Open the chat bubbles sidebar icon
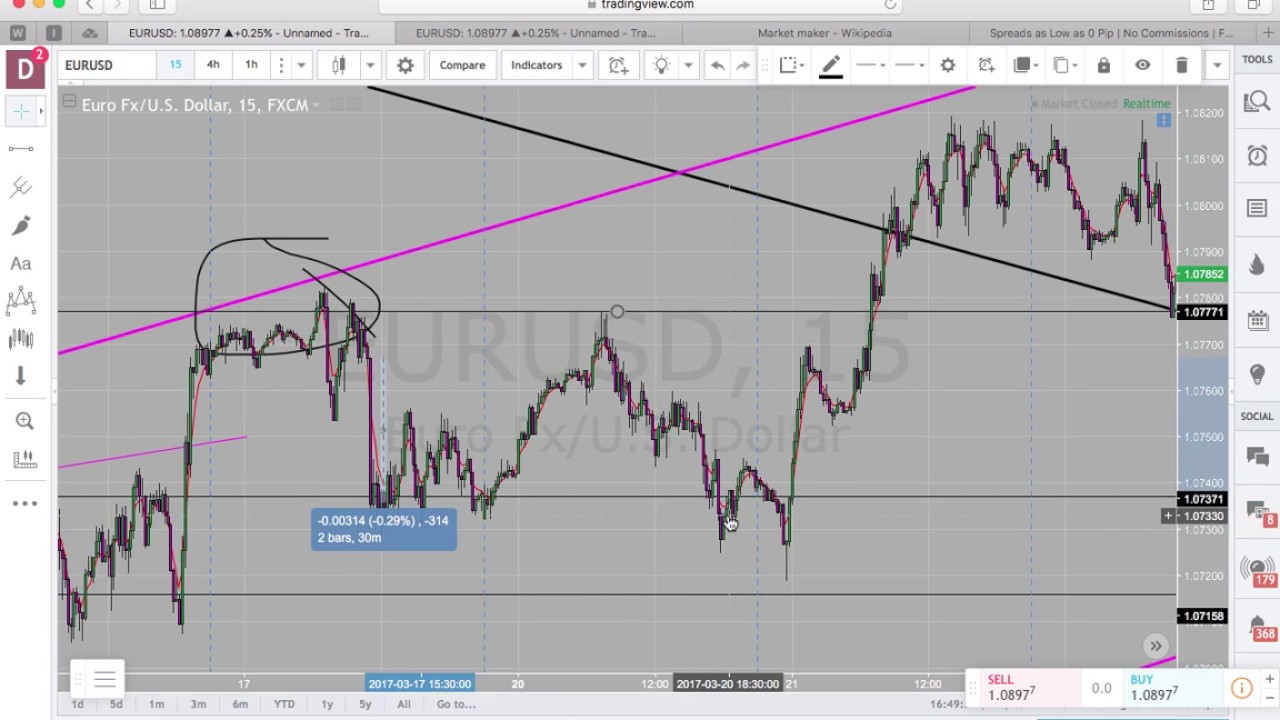The height and width of the screenshot is (720, 1280). 1257,456
